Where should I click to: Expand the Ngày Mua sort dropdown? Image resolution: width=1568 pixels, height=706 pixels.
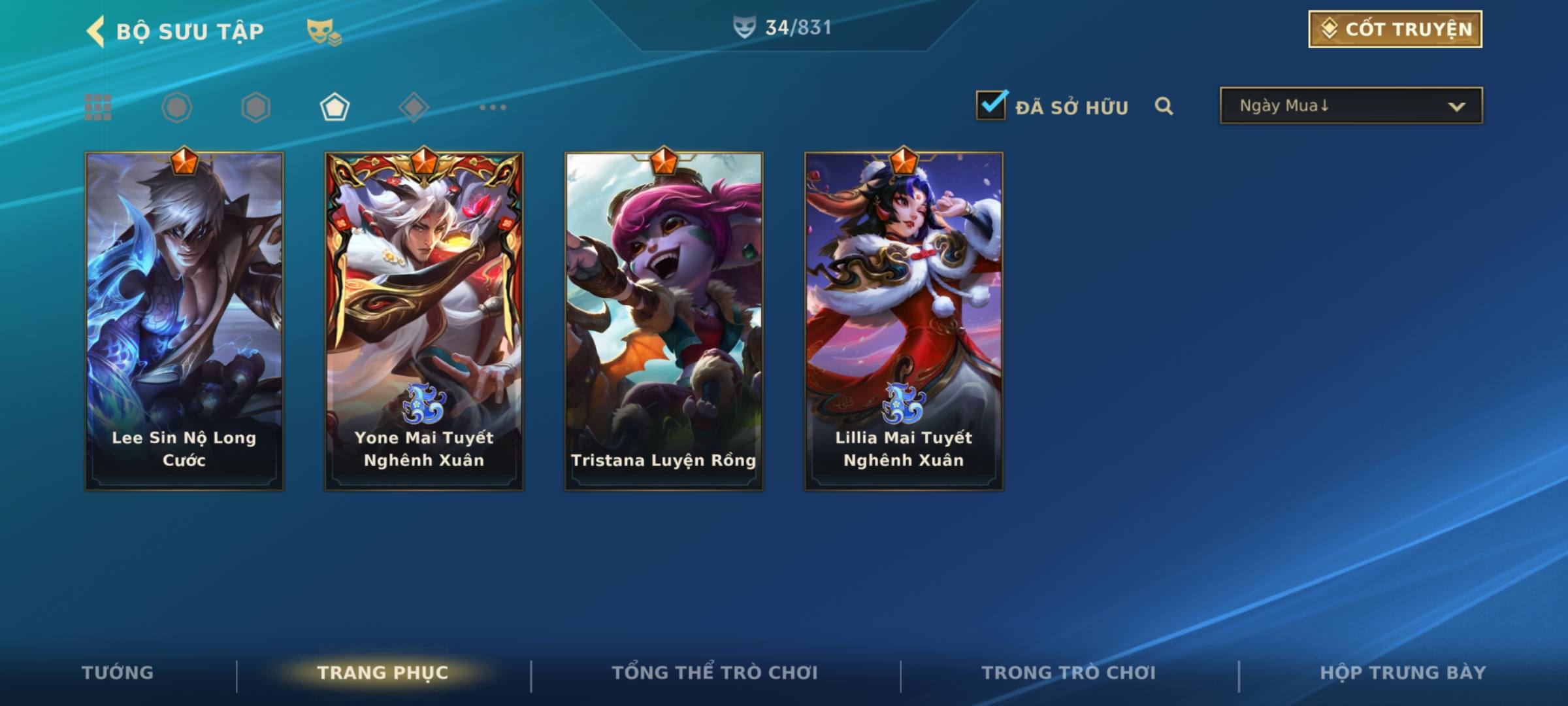[1351, 105]
